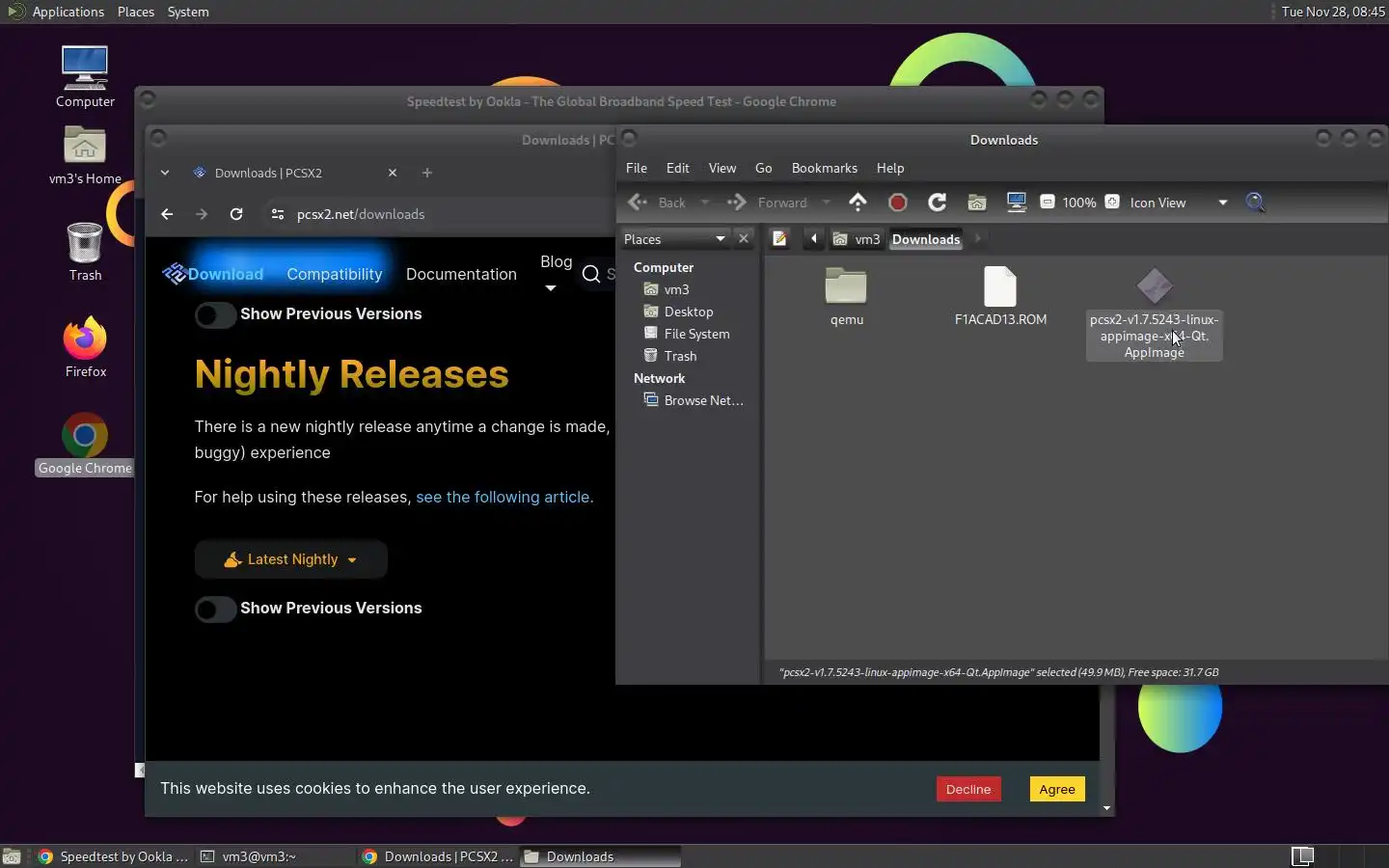Screen dimensions: 1389x868
Task: Click the show desktop button in panel
Action: click(12, 856)
